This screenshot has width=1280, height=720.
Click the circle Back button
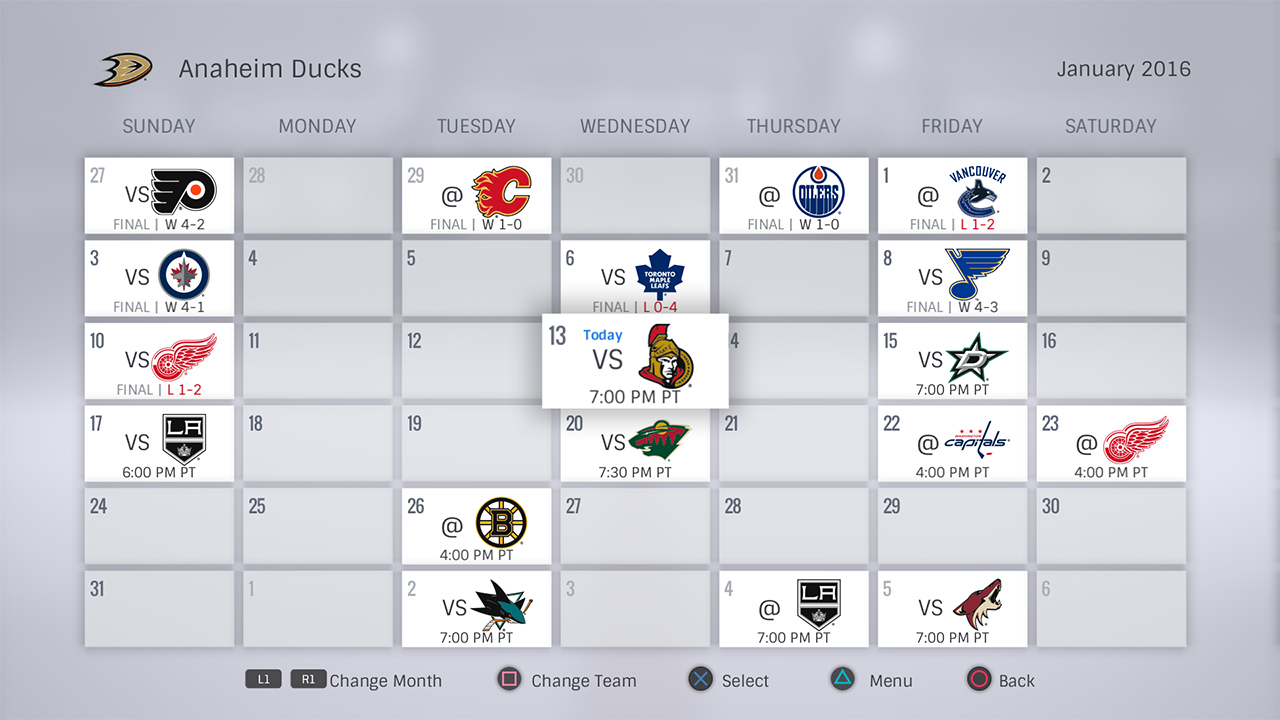coord(978,680)
